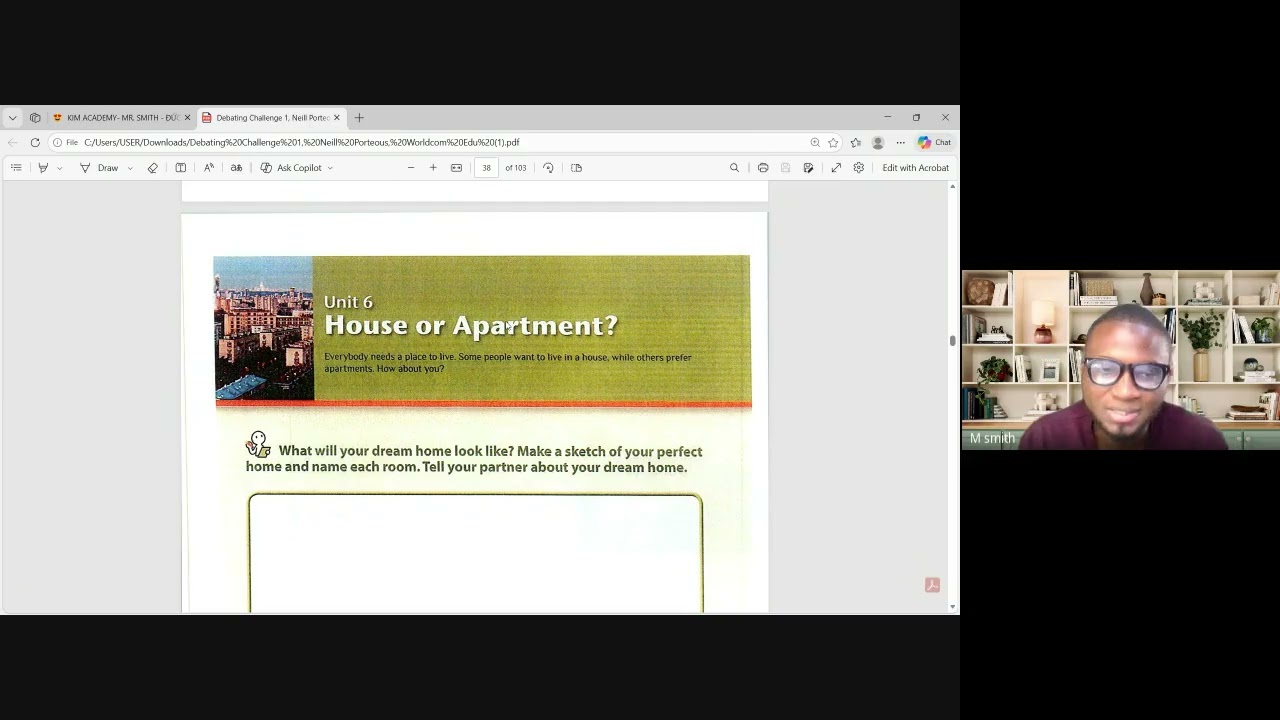Close the Debating Challenge 1 tab
This screenshot has height=720, width=1280.
(337, 118)
